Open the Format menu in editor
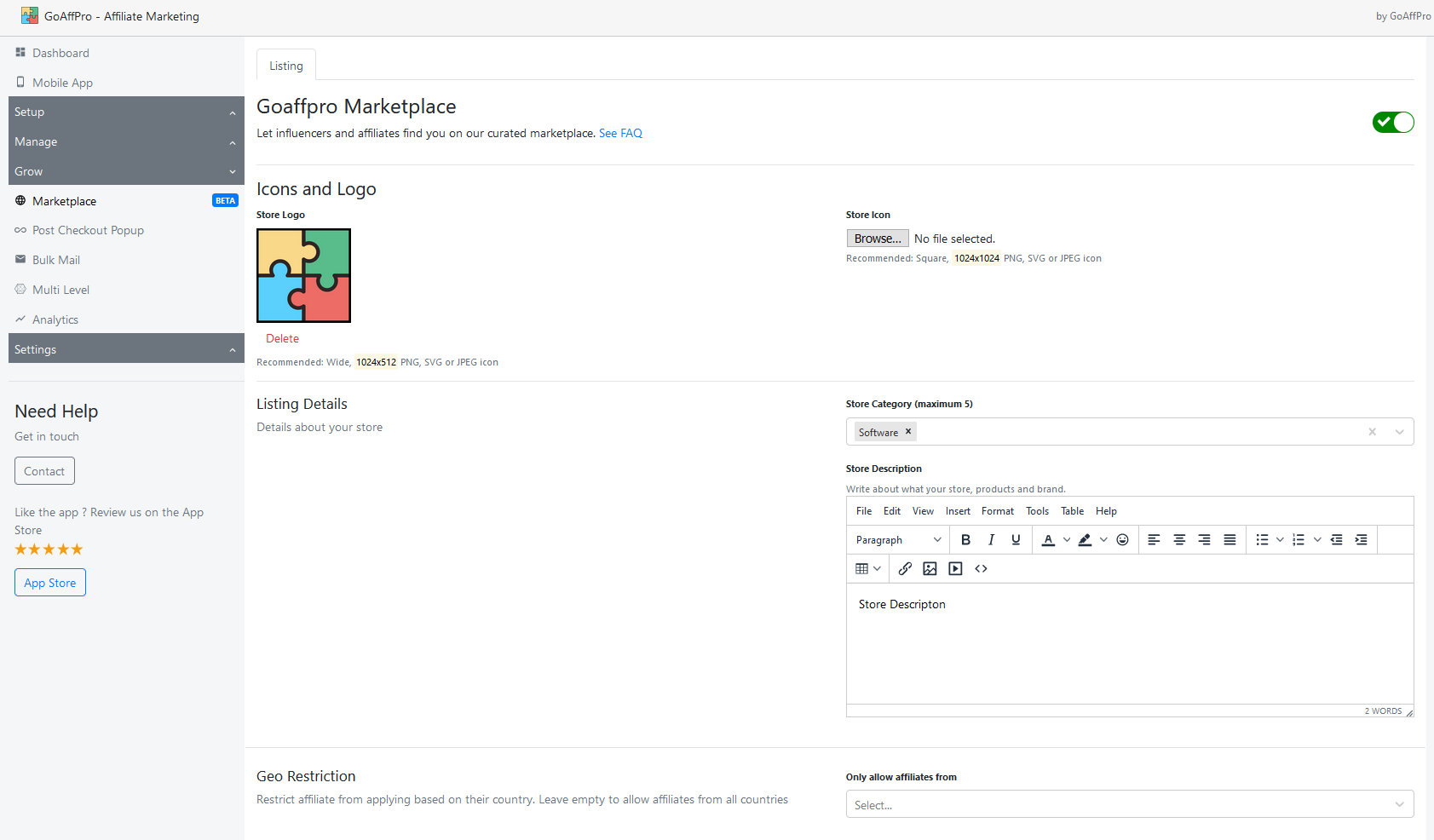This screenshot has height=840, width=1434. [x=998, y=511]
